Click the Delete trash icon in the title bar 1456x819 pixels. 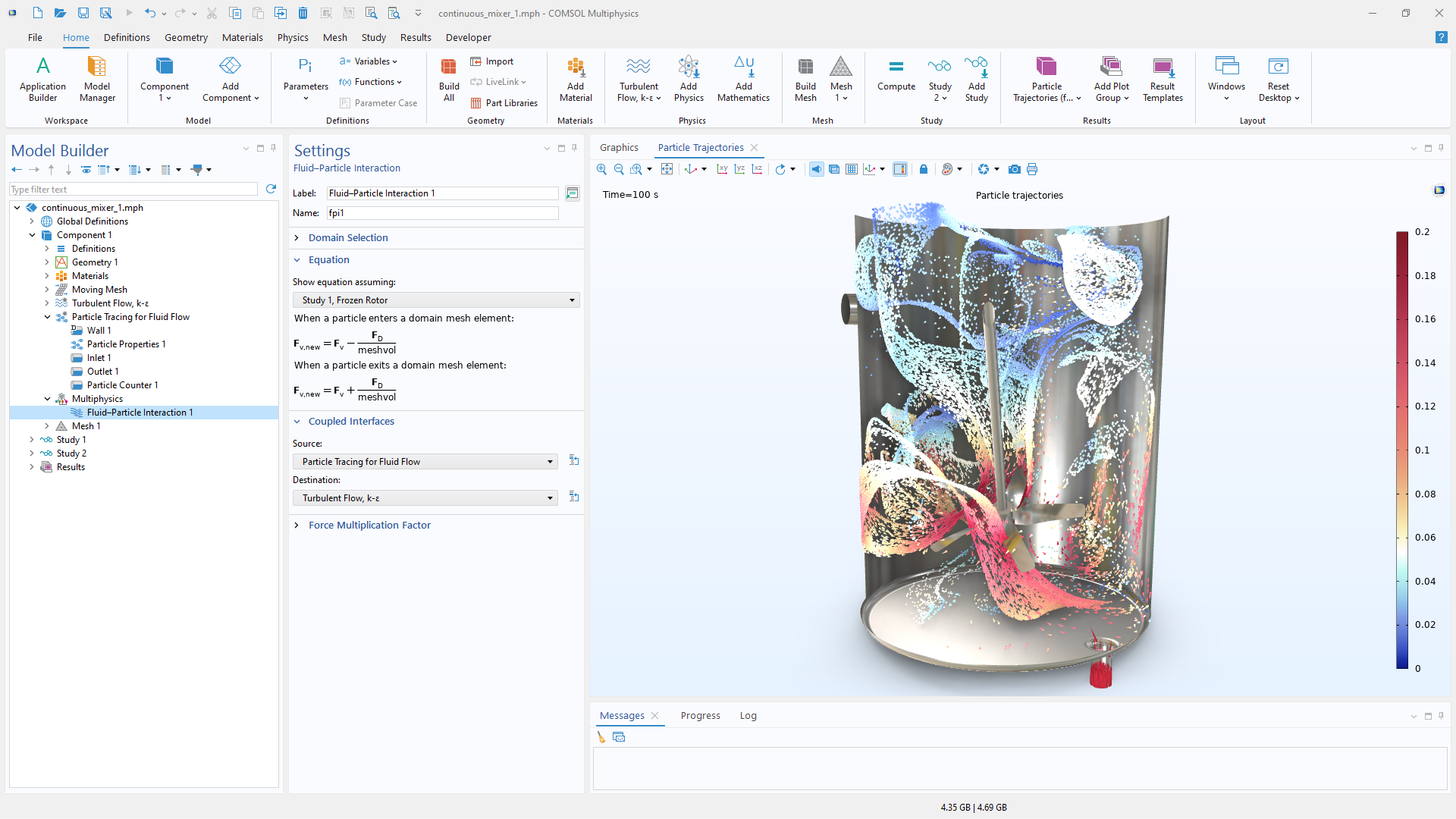pyautogui.click(x=303, y=13)
